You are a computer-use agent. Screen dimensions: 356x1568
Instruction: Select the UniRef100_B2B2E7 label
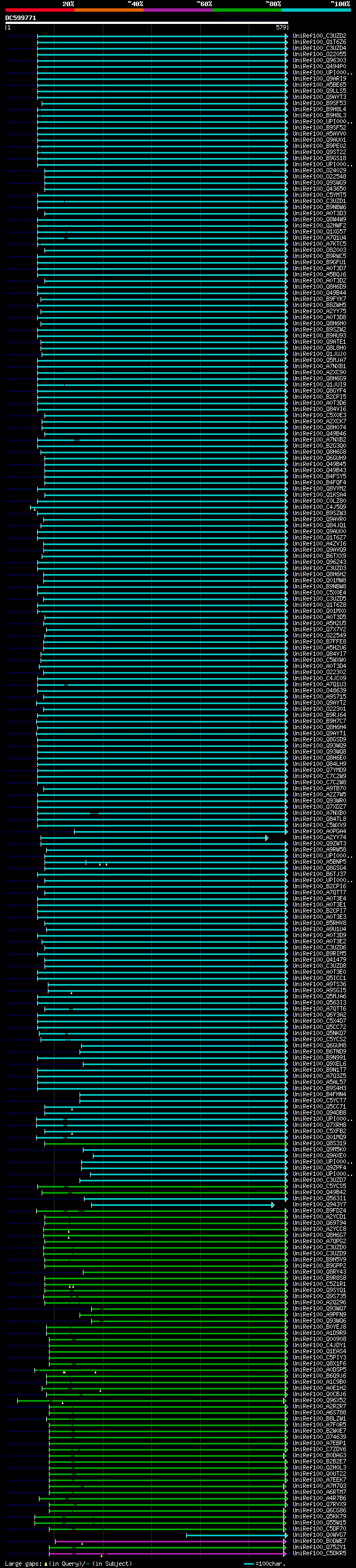point(319,1461)
